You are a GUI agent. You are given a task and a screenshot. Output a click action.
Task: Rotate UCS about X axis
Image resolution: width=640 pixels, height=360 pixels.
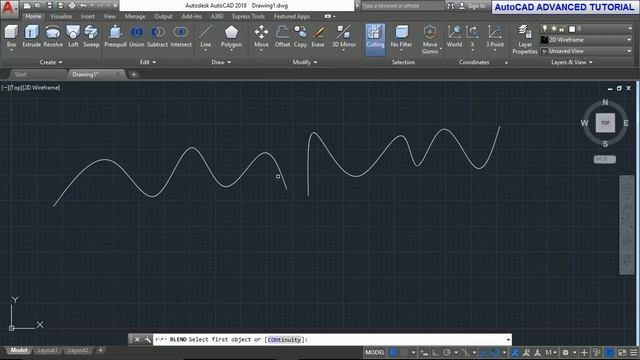[x=472, y=36]
